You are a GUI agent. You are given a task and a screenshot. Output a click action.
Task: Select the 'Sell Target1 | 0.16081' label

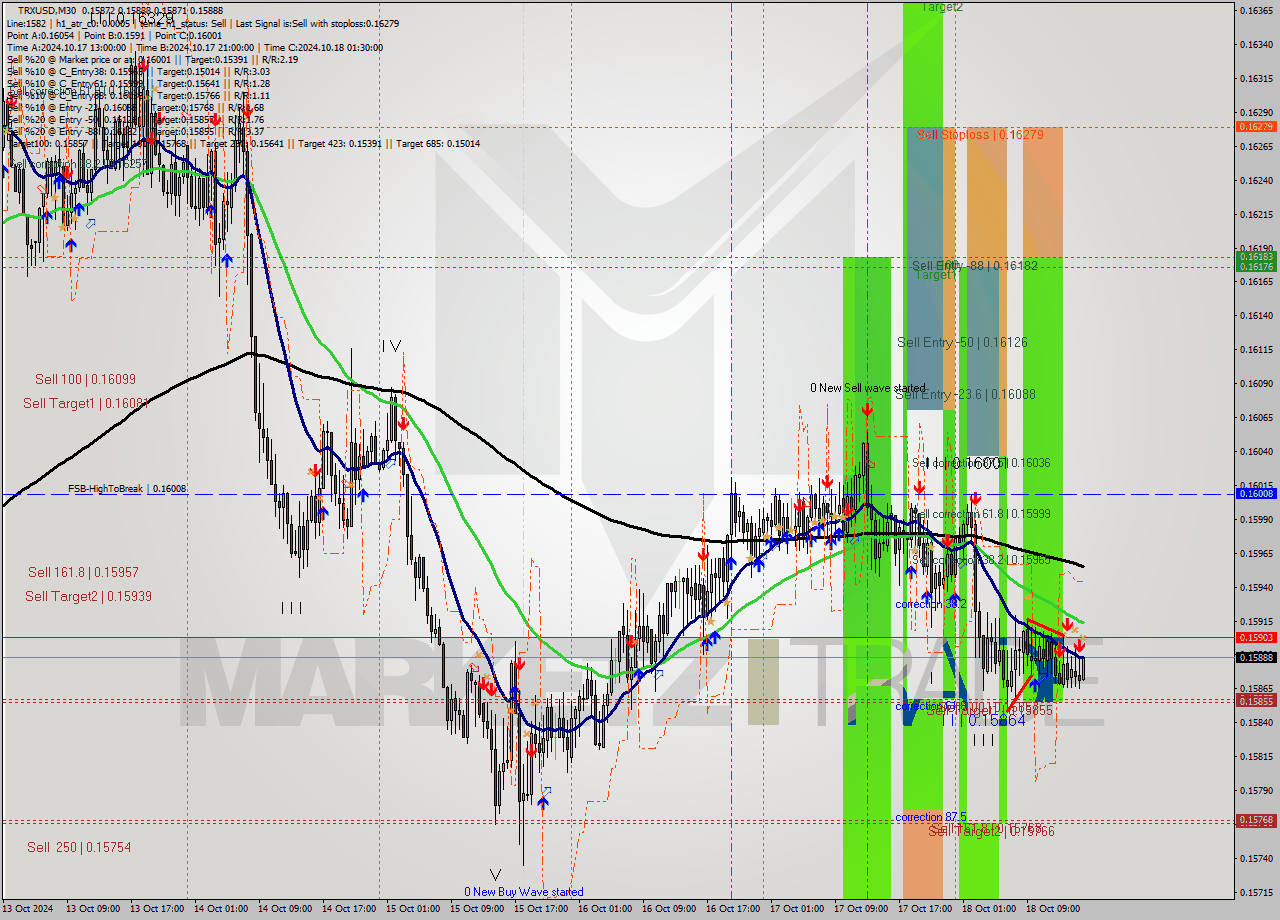click(x=87, y=403)
